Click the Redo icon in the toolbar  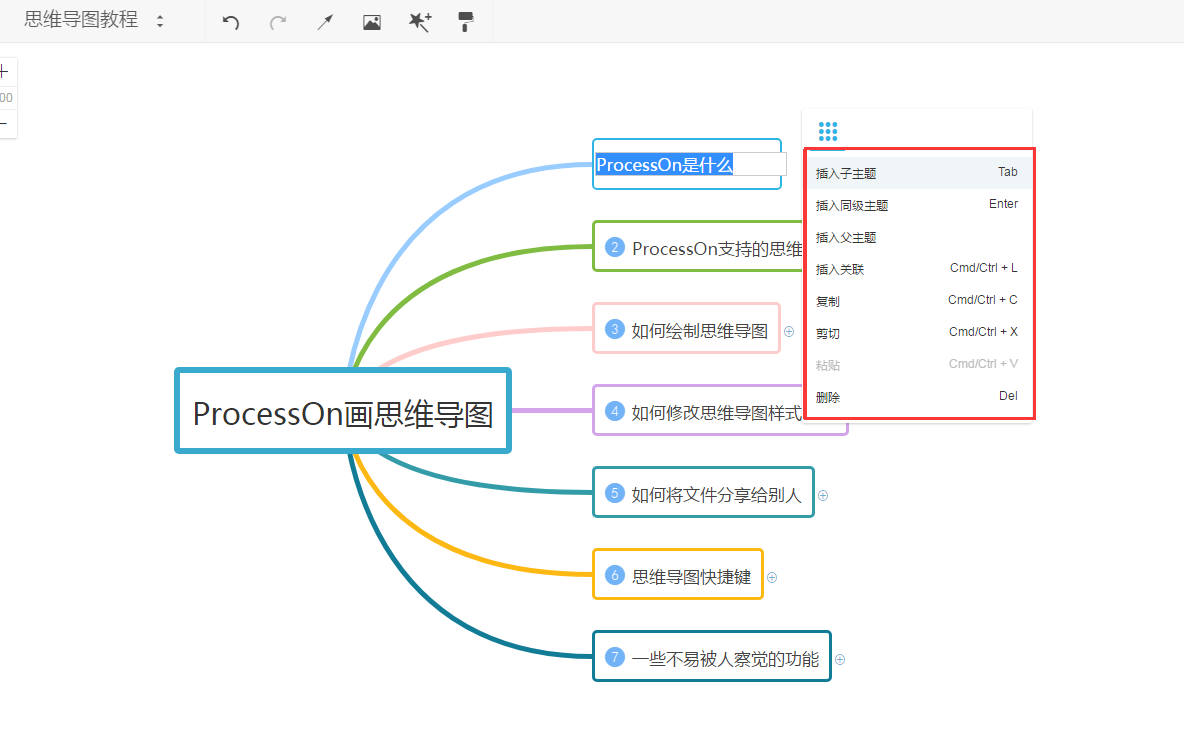tap(277, 21)
